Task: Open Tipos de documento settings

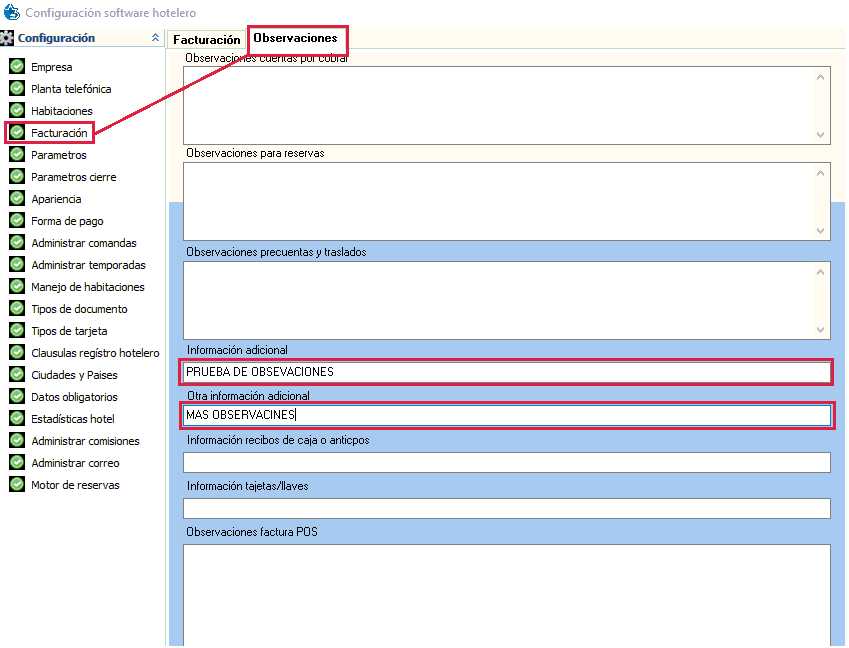Action: tap(79, 309)
